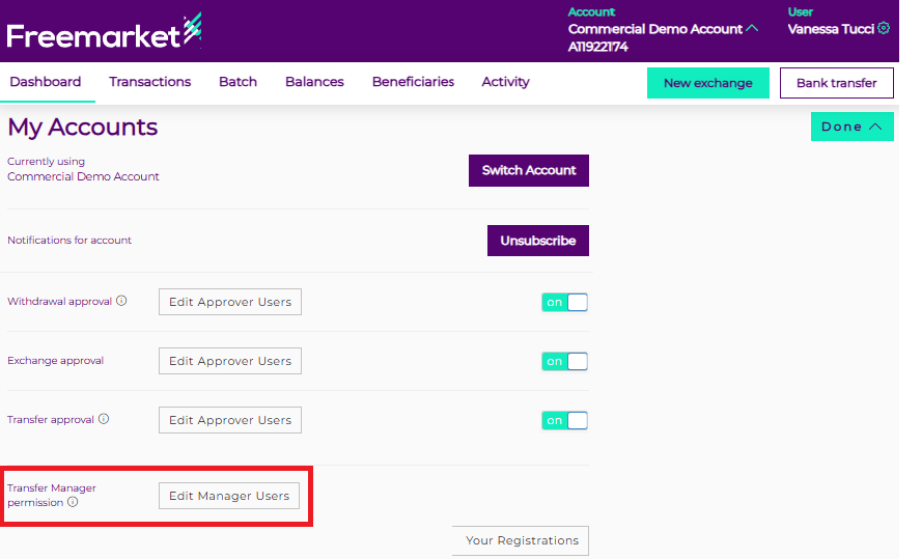The height and width of the screenshot is (559, 900).
Task: Click info icon beside Transfer approval
Action: 104,420
